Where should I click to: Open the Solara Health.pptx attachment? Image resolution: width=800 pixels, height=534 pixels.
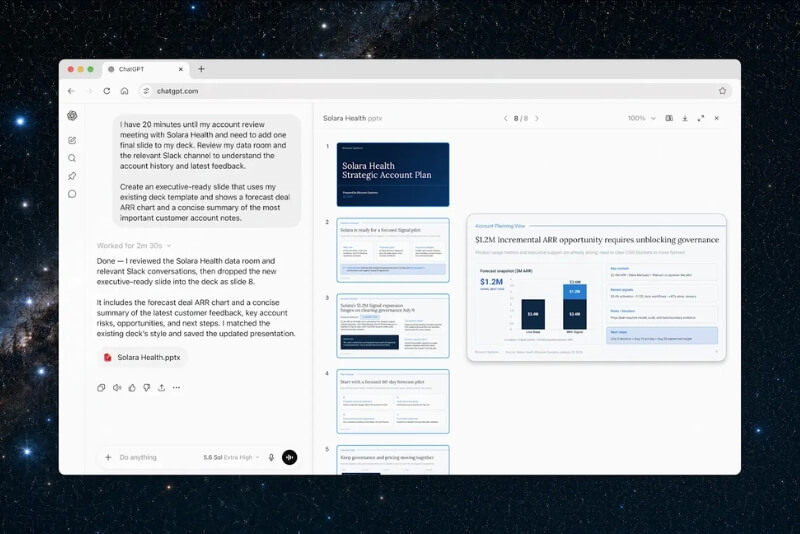coord(142,358)
